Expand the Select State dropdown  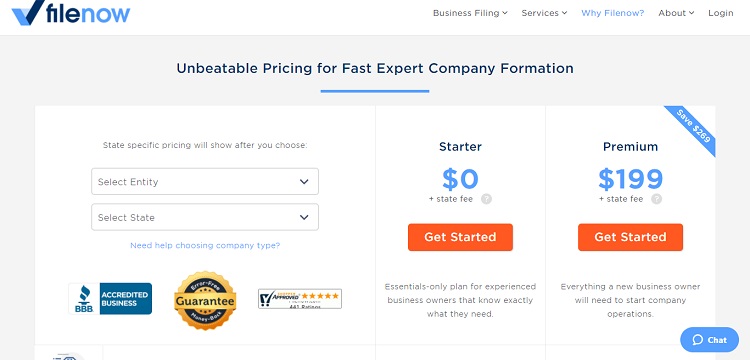[205, 218]
